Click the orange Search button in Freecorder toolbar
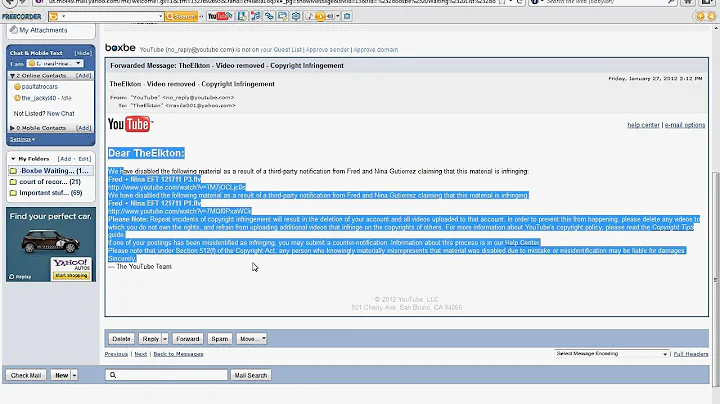The width and height of the screenshot is (720, 404). pos(181,17)
